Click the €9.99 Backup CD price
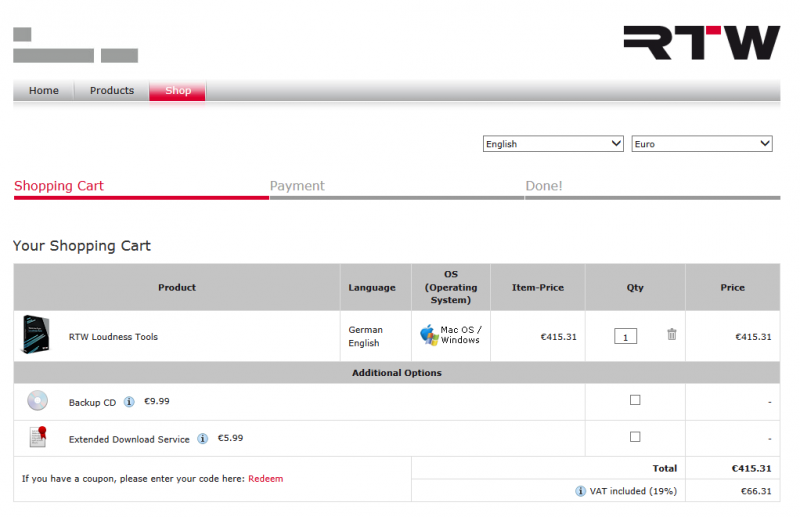 [x=157, y=401]
